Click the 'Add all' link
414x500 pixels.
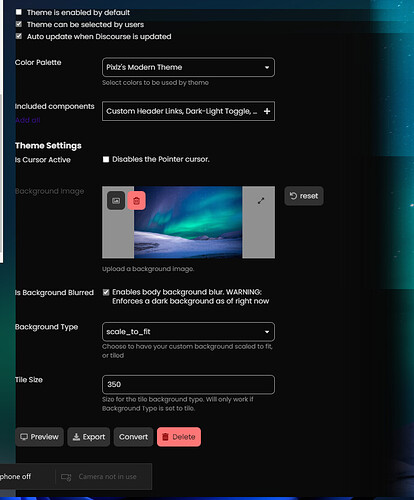point(28,120)
